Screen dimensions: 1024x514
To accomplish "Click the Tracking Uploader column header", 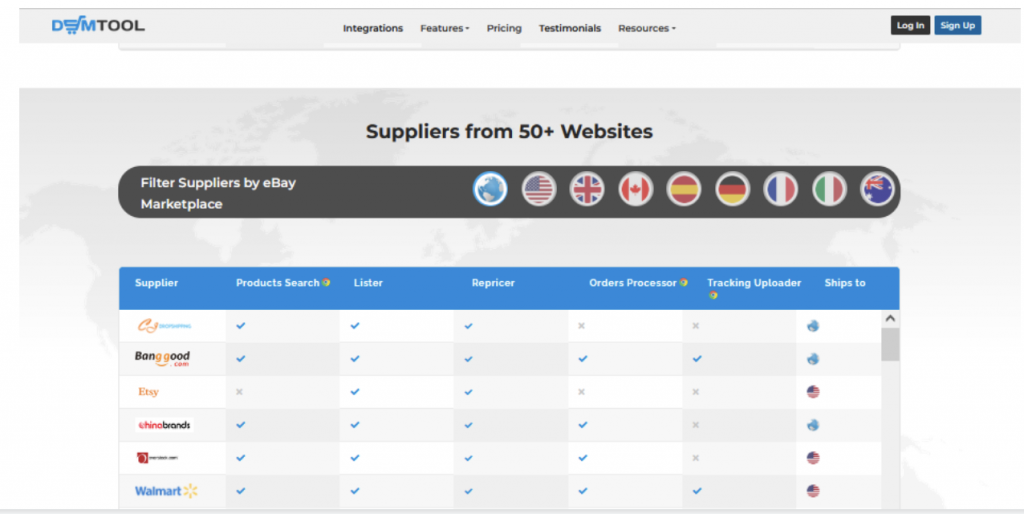I will 754,283.
